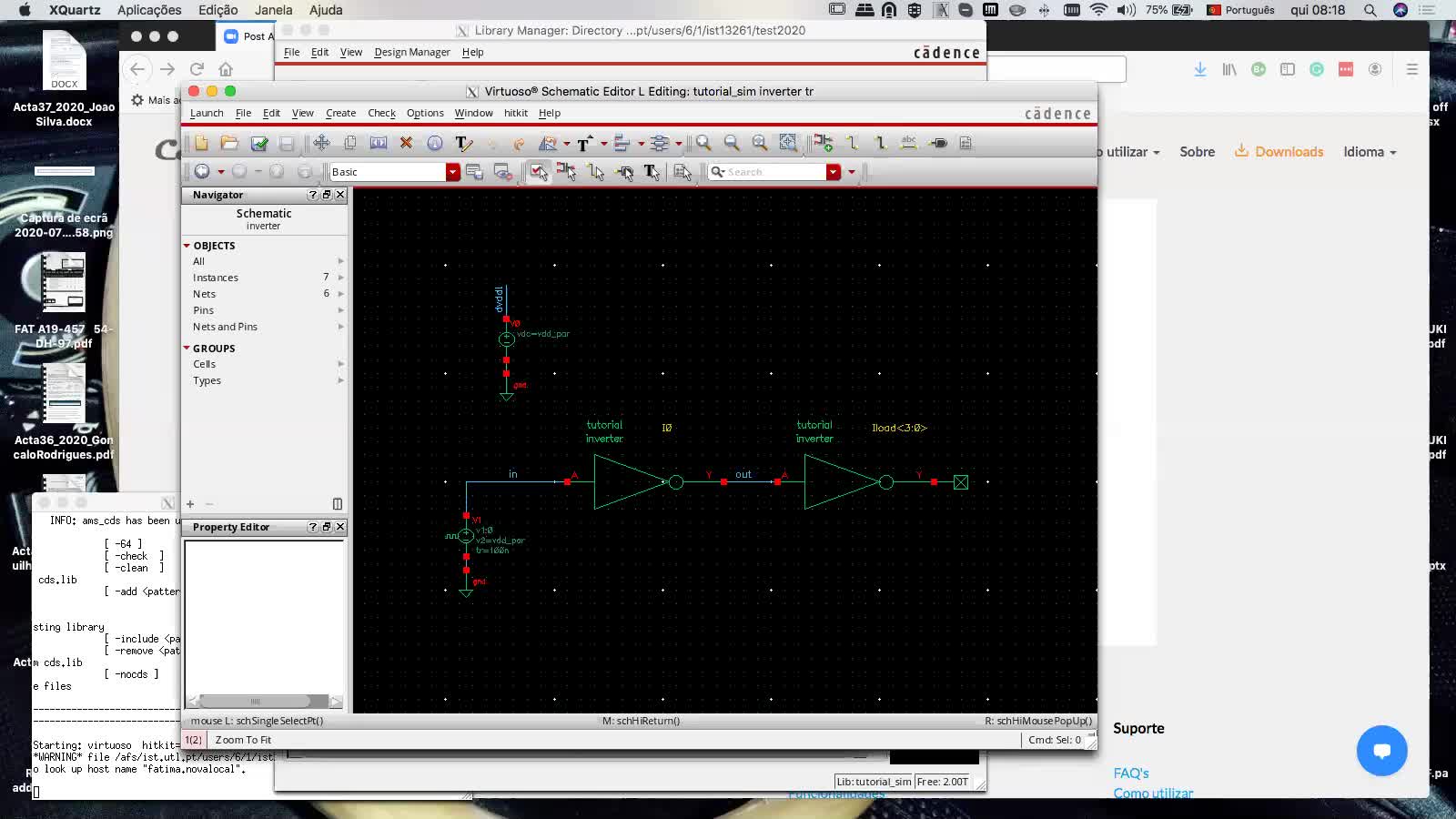The width and height of the screenshot is (1456, 819).
Task: Open the hitkit menu
Action: point(516,113)
